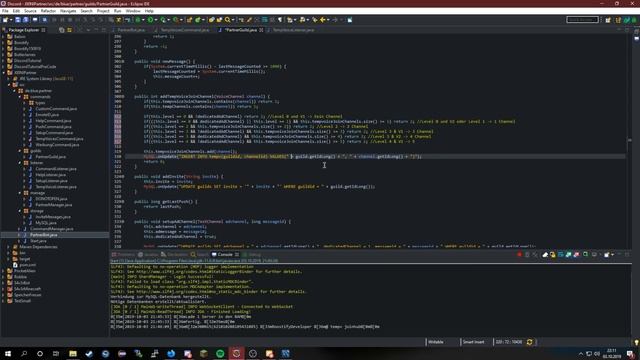The image size is (640, 360).
Task: Click the Search magnifier toolbar icon
Action: [x=227, y=20]
